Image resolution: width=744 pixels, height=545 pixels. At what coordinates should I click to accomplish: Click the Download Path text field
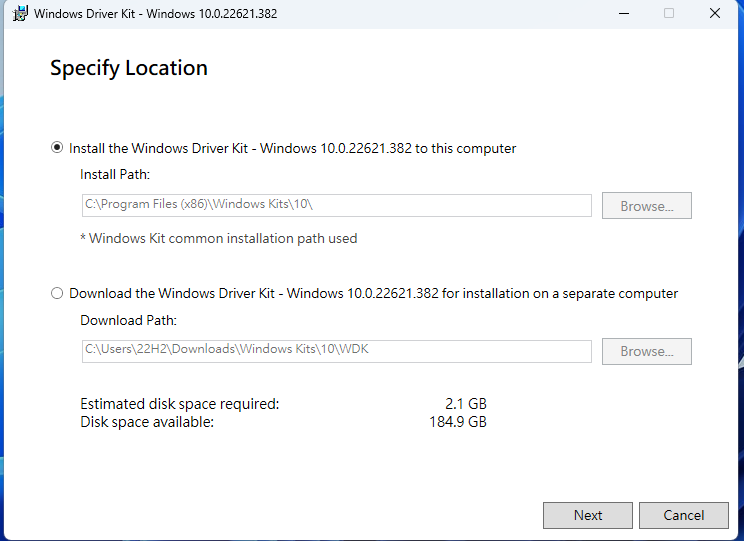click(x=336, y=351)
